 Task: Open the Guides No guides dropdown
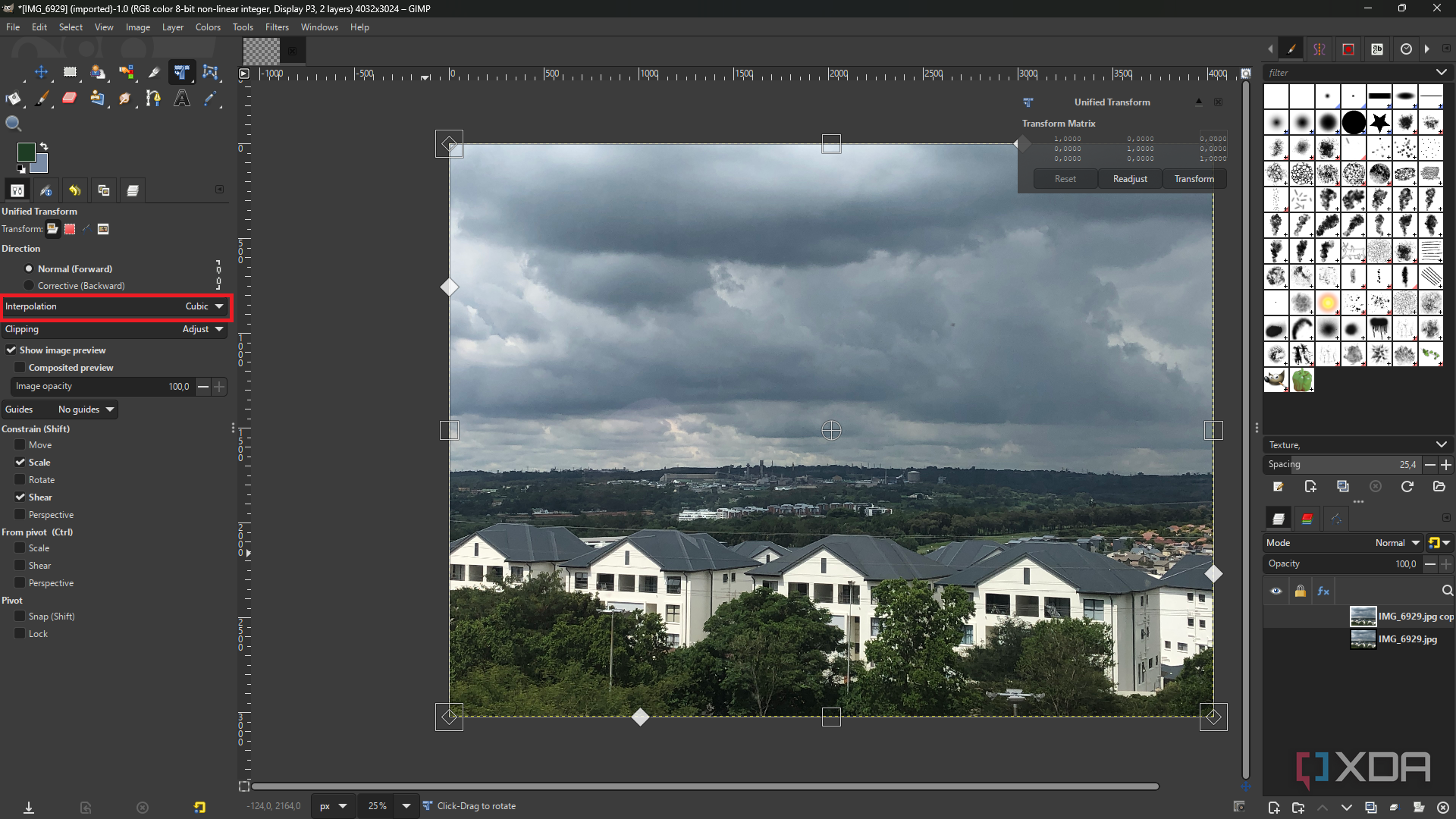(86, 409)
